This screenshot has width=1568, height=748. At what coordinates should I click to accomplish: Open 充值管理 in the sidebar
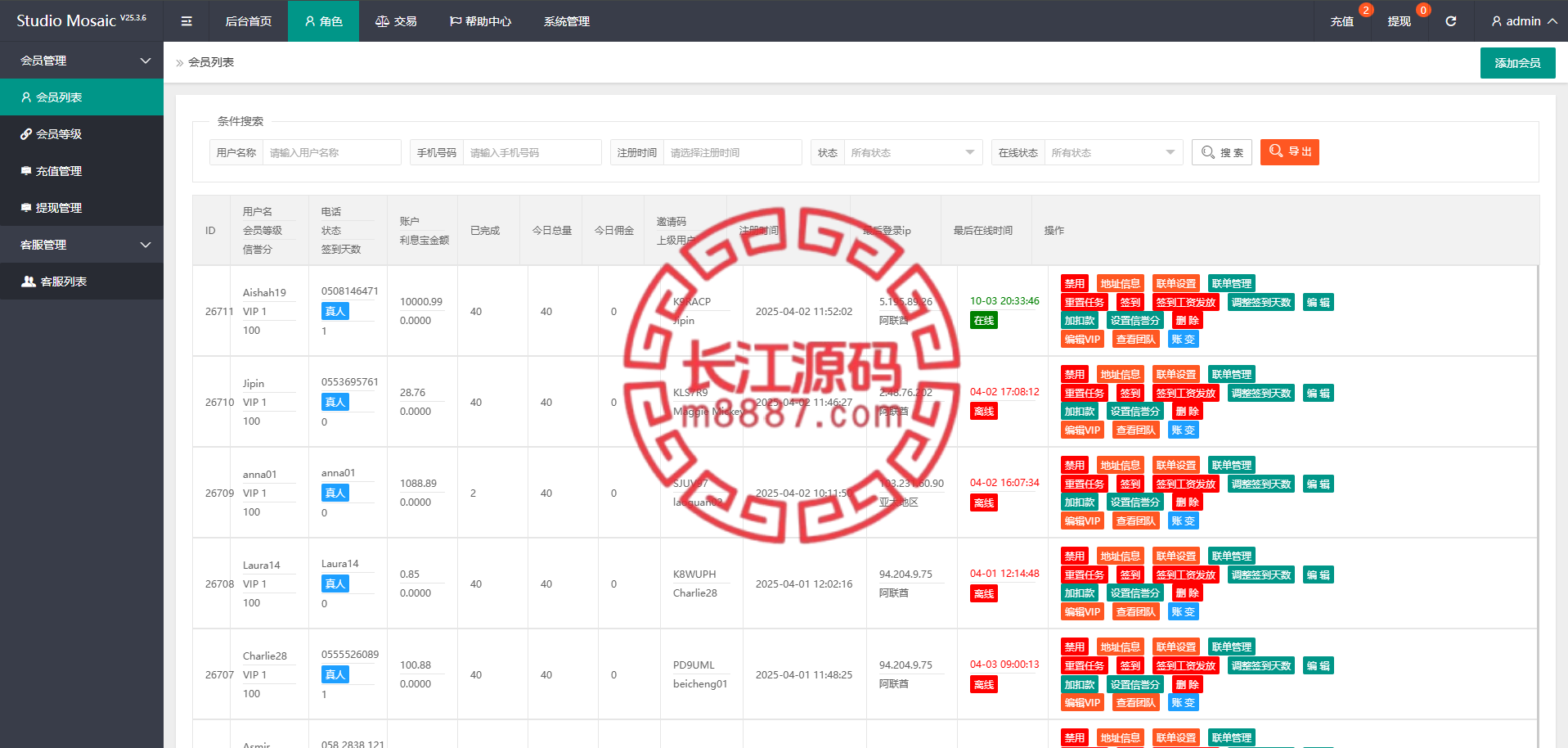(x=82, y=171)
